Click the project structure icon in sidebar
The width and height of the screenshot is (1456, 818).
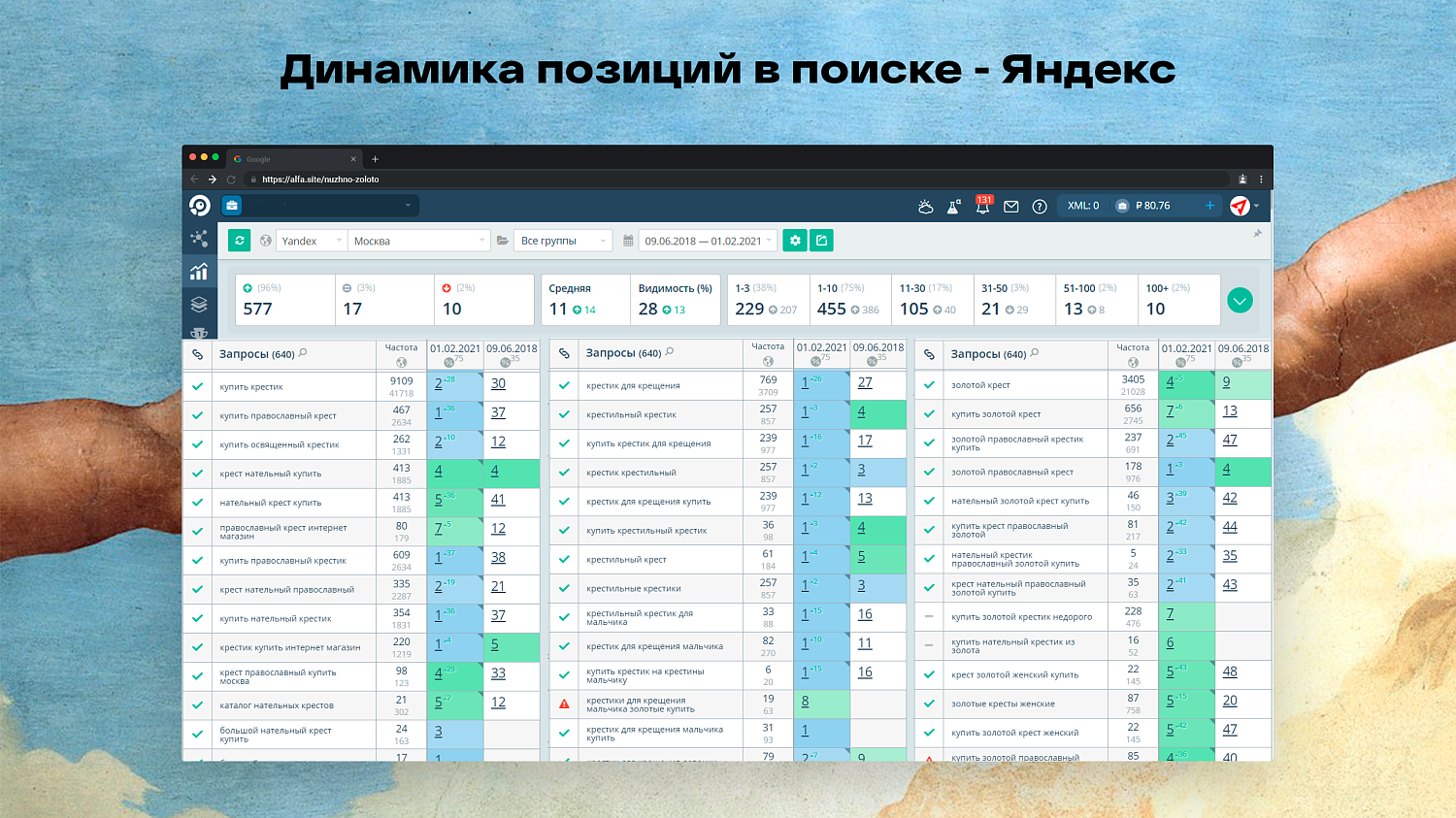click(199, 238)
